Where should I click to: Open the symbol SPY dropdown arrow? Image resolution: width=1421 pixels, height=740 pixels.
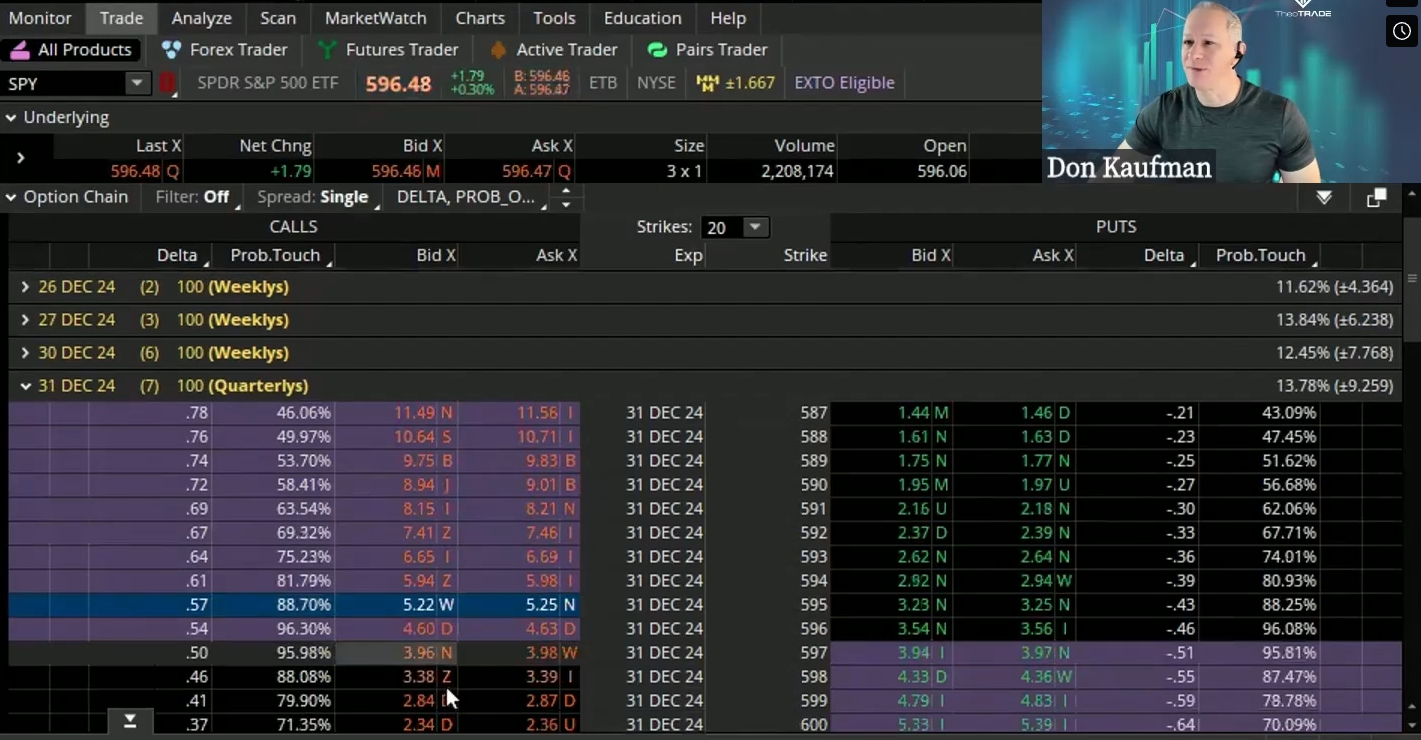click(x=137, y=83)
